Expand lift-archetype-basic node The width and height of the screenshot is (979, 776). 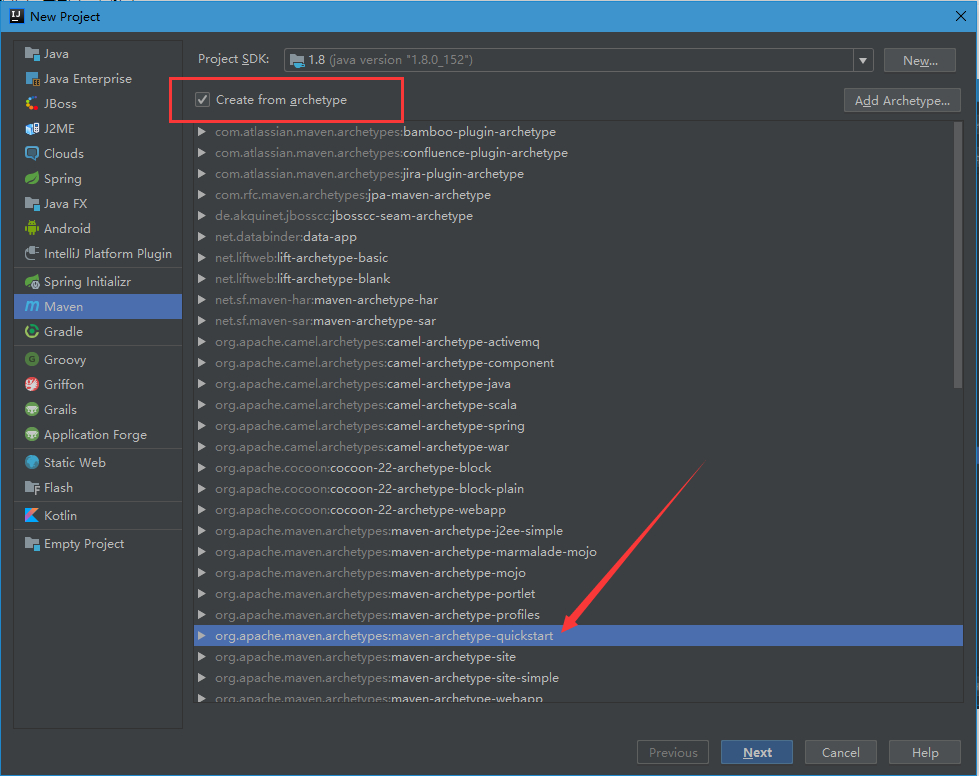tap(202, 257)
